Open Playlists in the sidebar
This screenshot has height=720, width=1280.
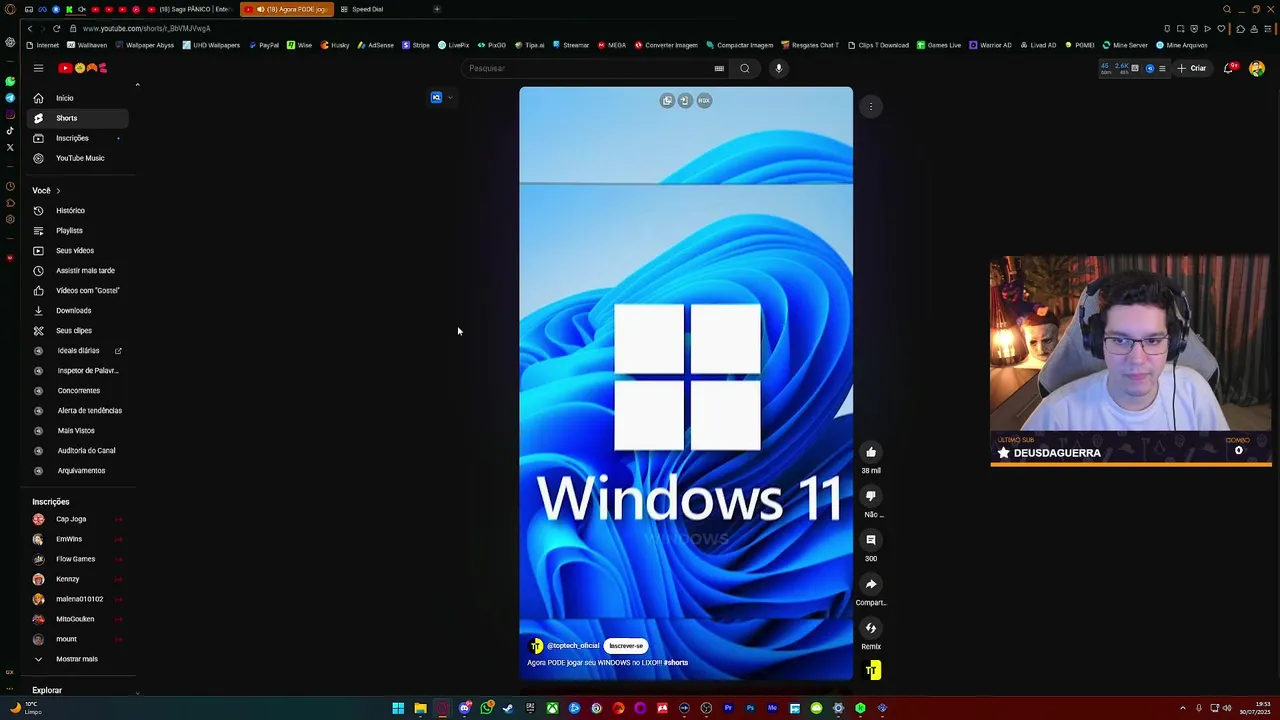pos(77,230)
